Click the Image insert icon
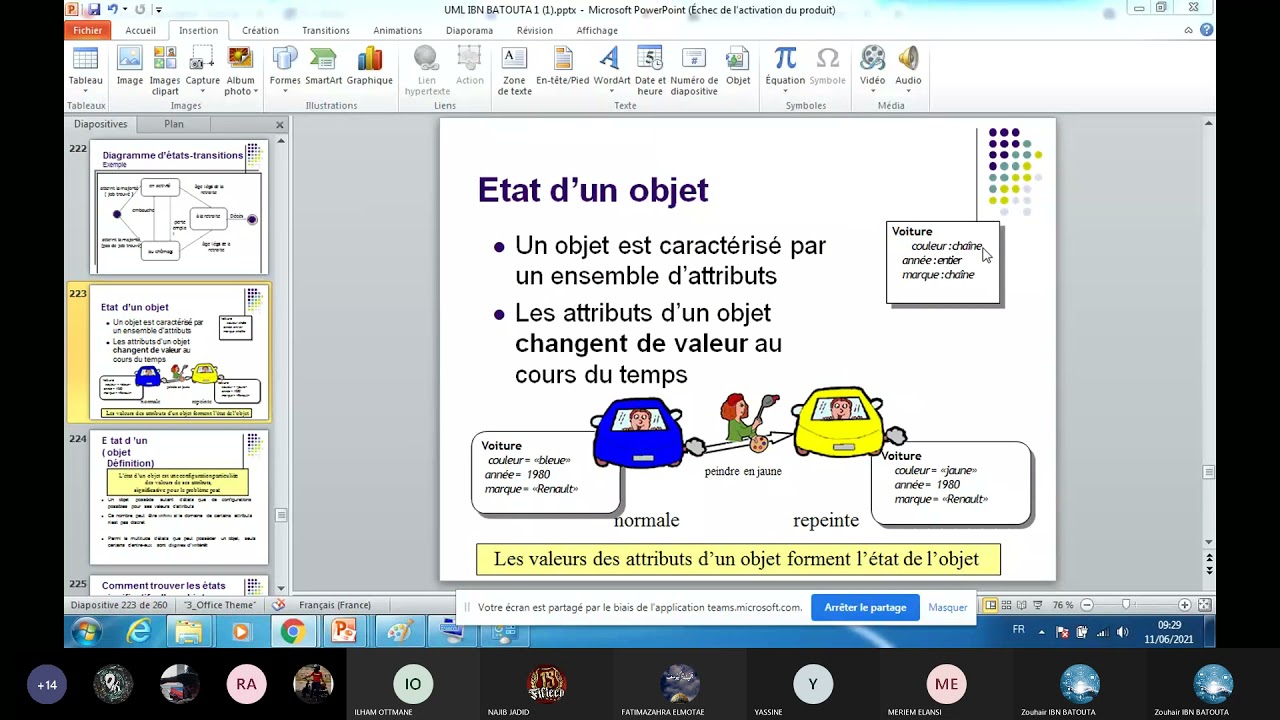The image size is (1280, 720). [130, 67]
